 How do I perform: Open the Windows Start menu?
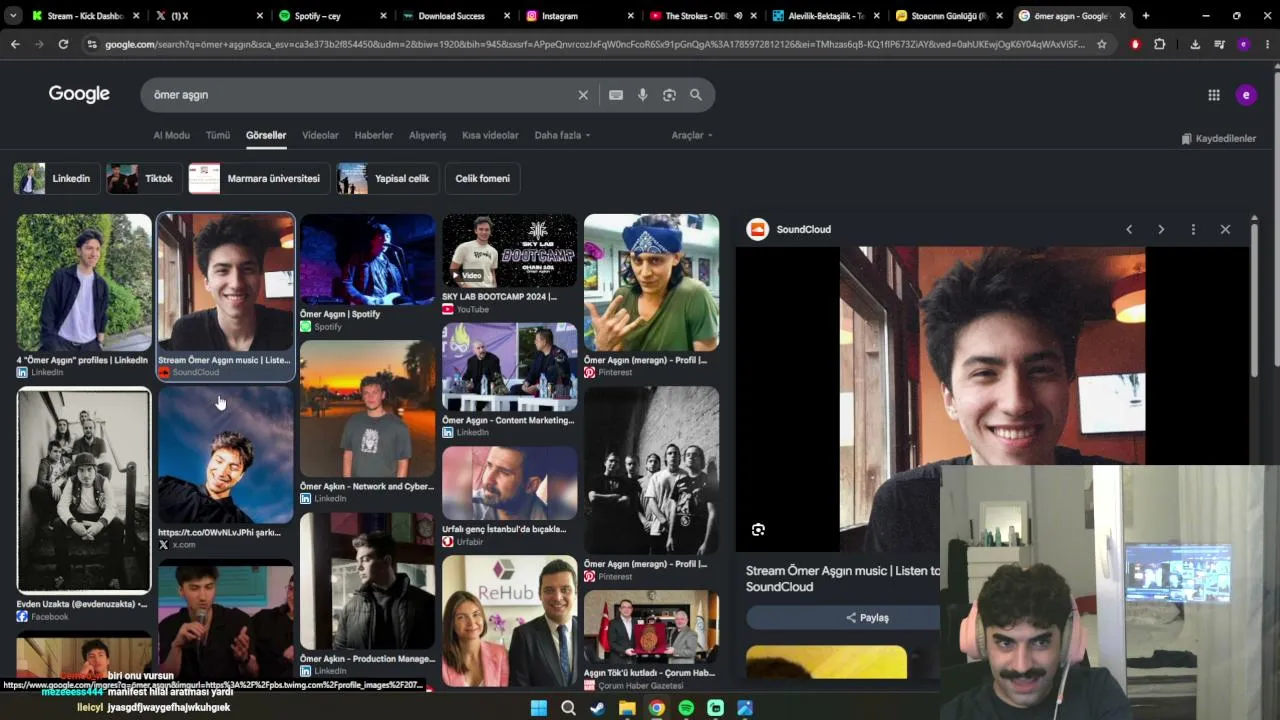pos(539,708)
